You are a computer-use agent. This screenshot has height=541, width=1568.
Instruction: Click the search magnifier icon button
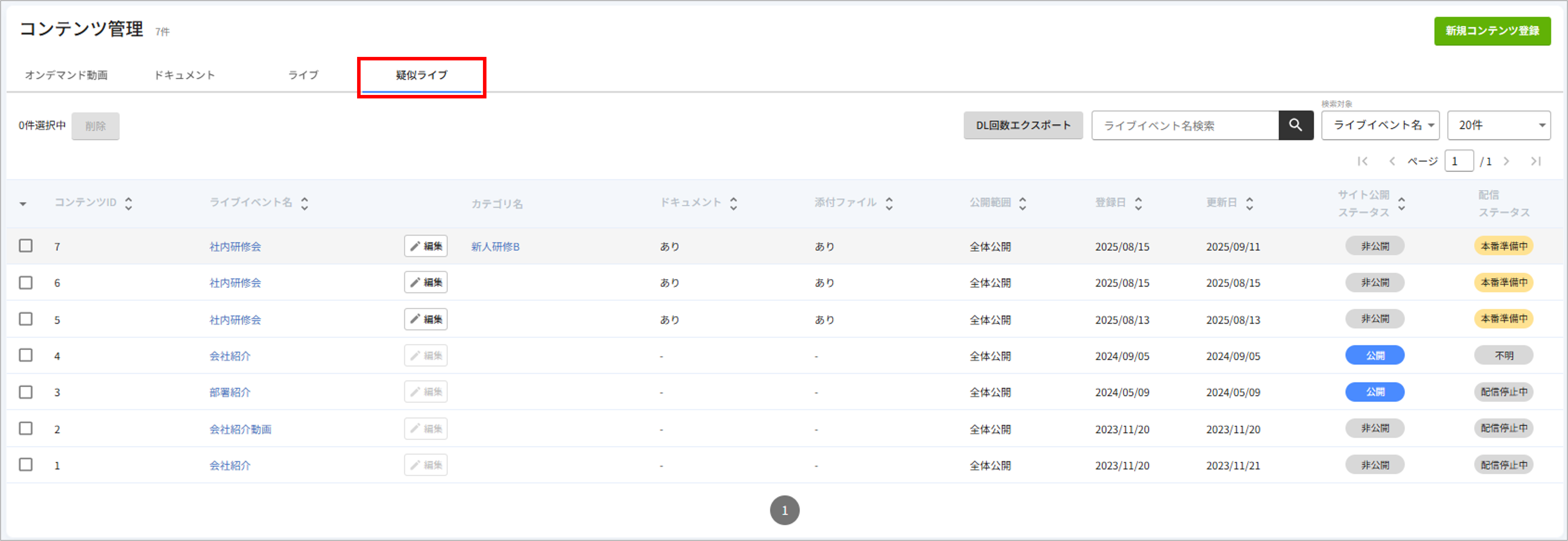point(1295,125)
